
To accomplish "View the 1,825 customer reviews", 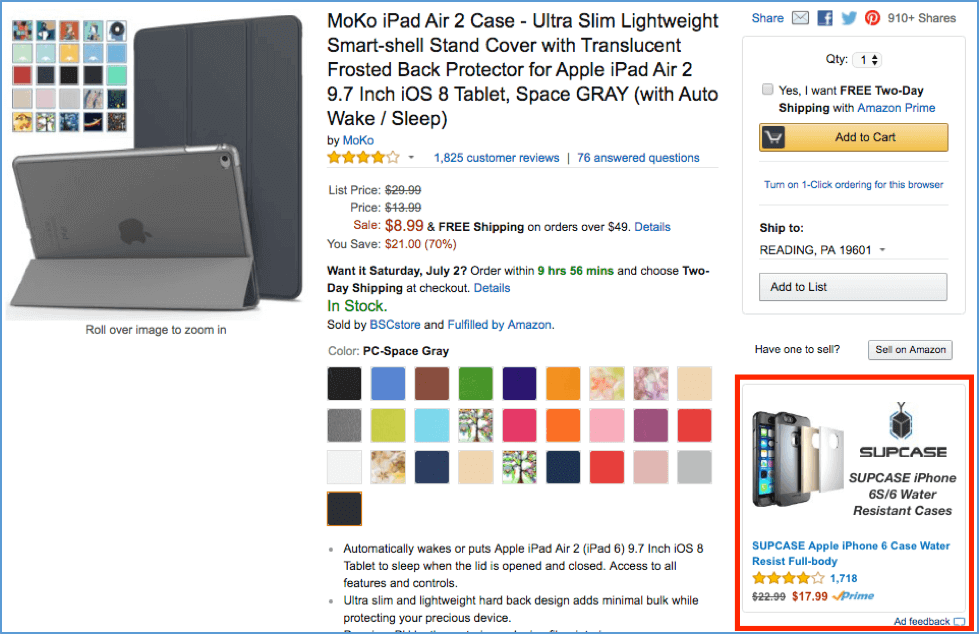I will pos(496,158).
